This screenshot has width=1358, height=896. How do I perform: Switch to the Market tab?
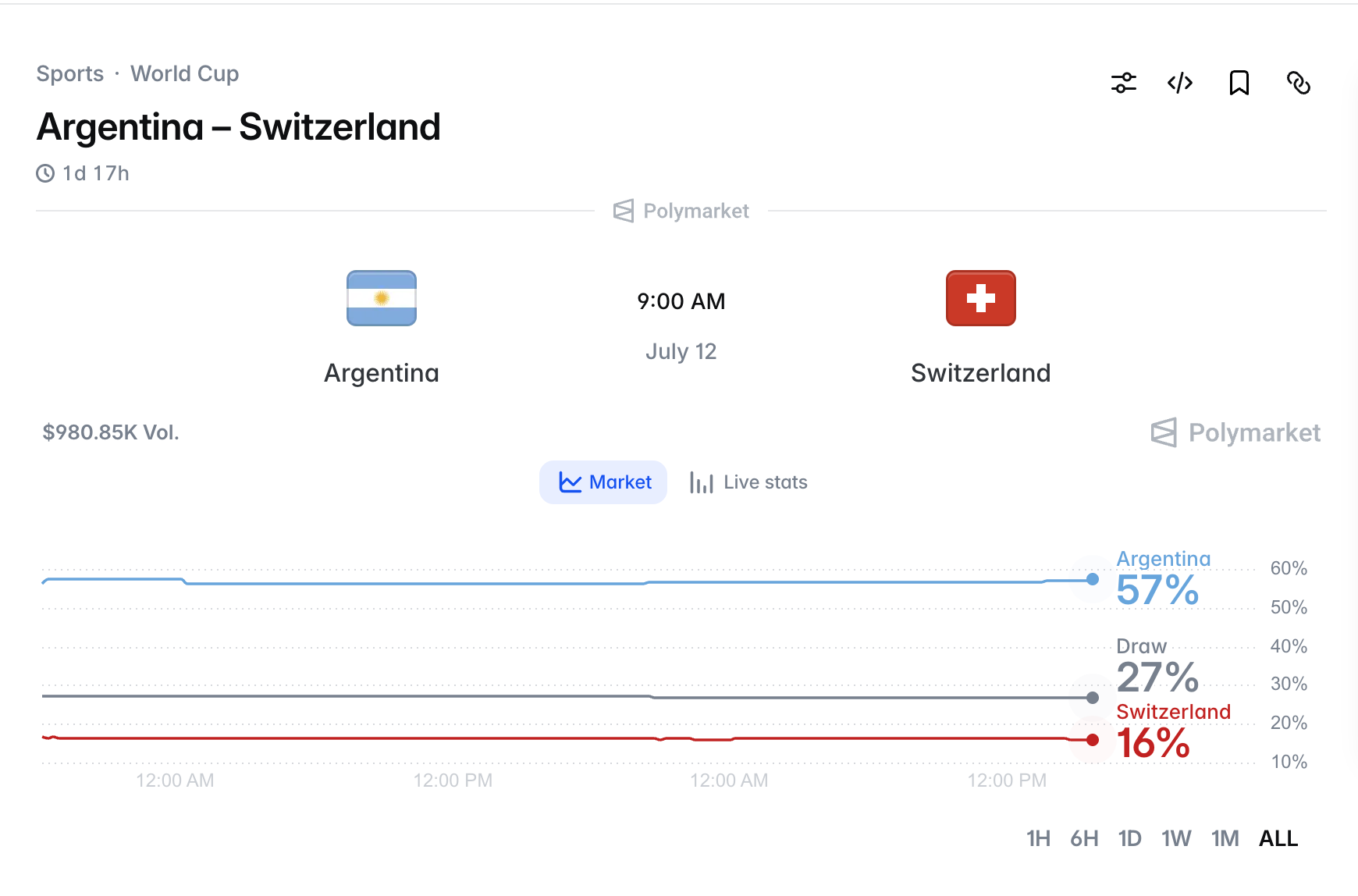click(603, 482)
